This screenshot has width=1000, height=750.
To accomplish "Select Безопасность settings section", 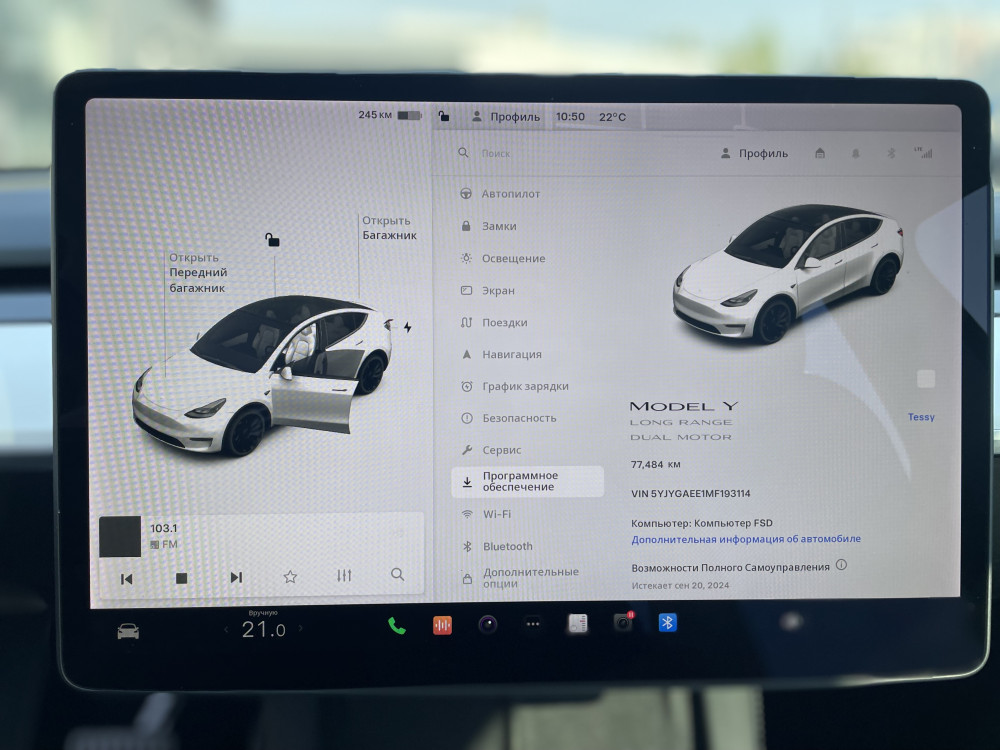I will click(508, 418).
